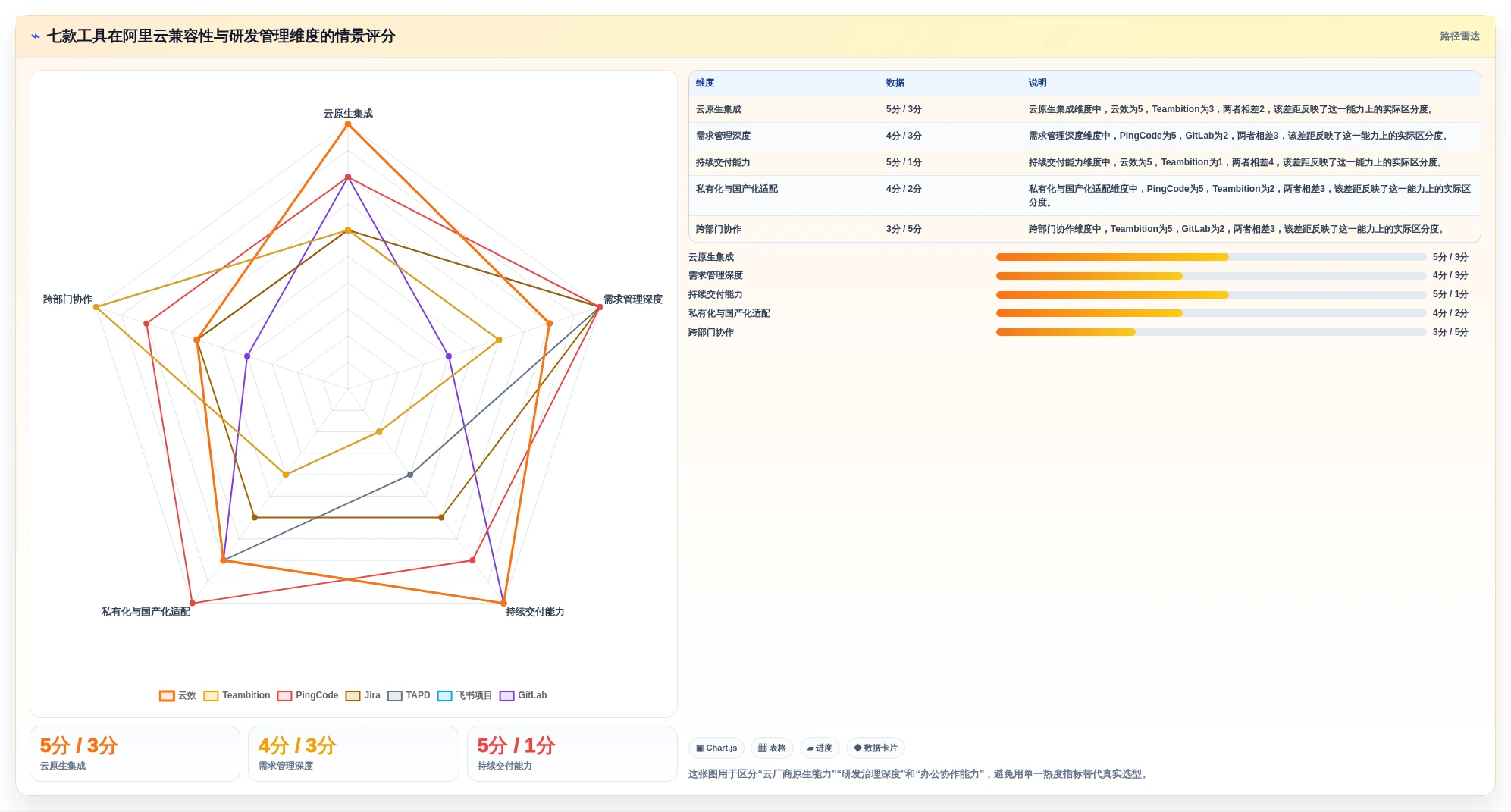This screenshot has width=1511, height=812.
Task: Click the 路径雷达 label in header
Action: (x=1459, y=36)
